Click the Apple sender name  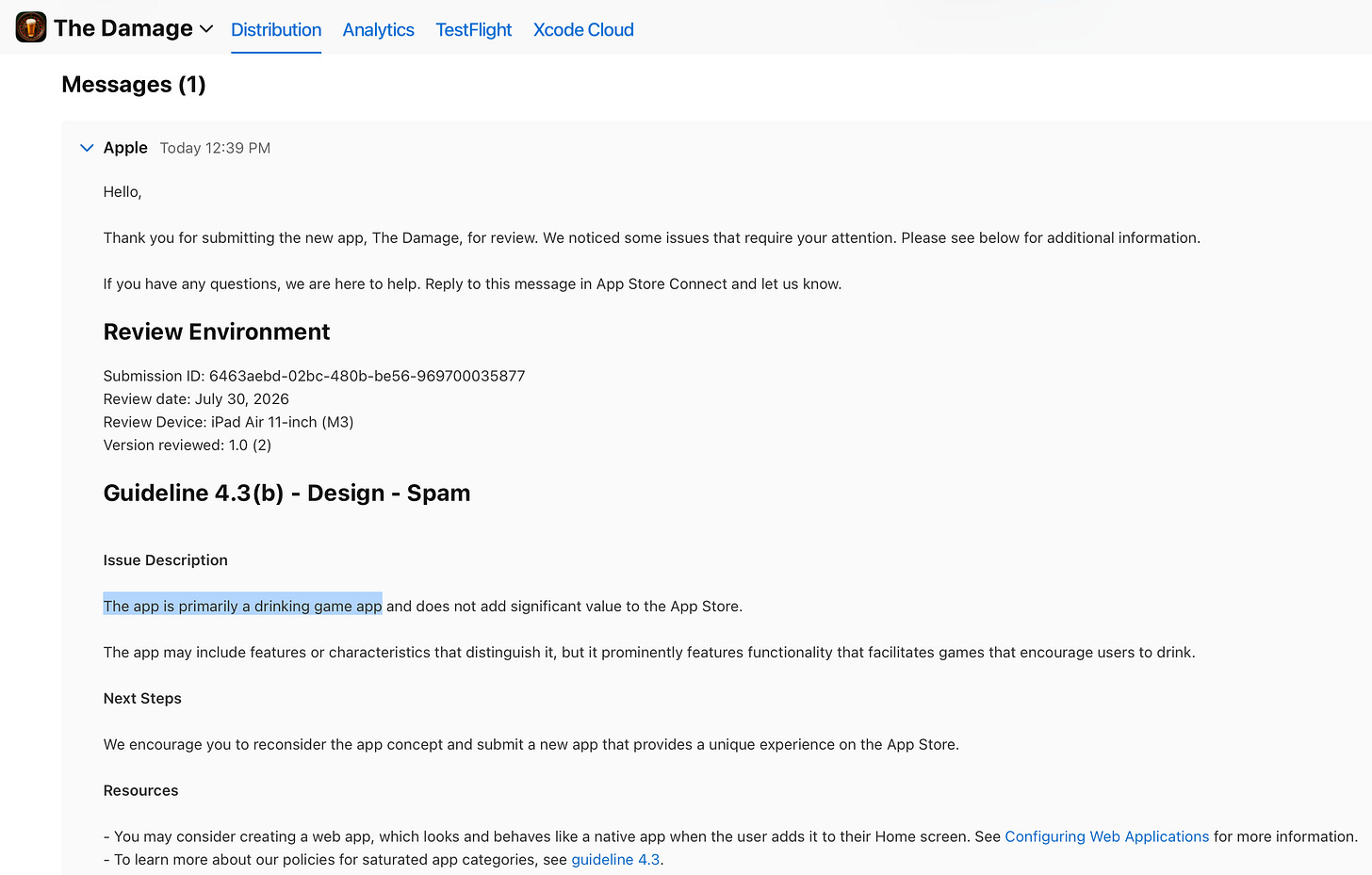coord(125,148)
